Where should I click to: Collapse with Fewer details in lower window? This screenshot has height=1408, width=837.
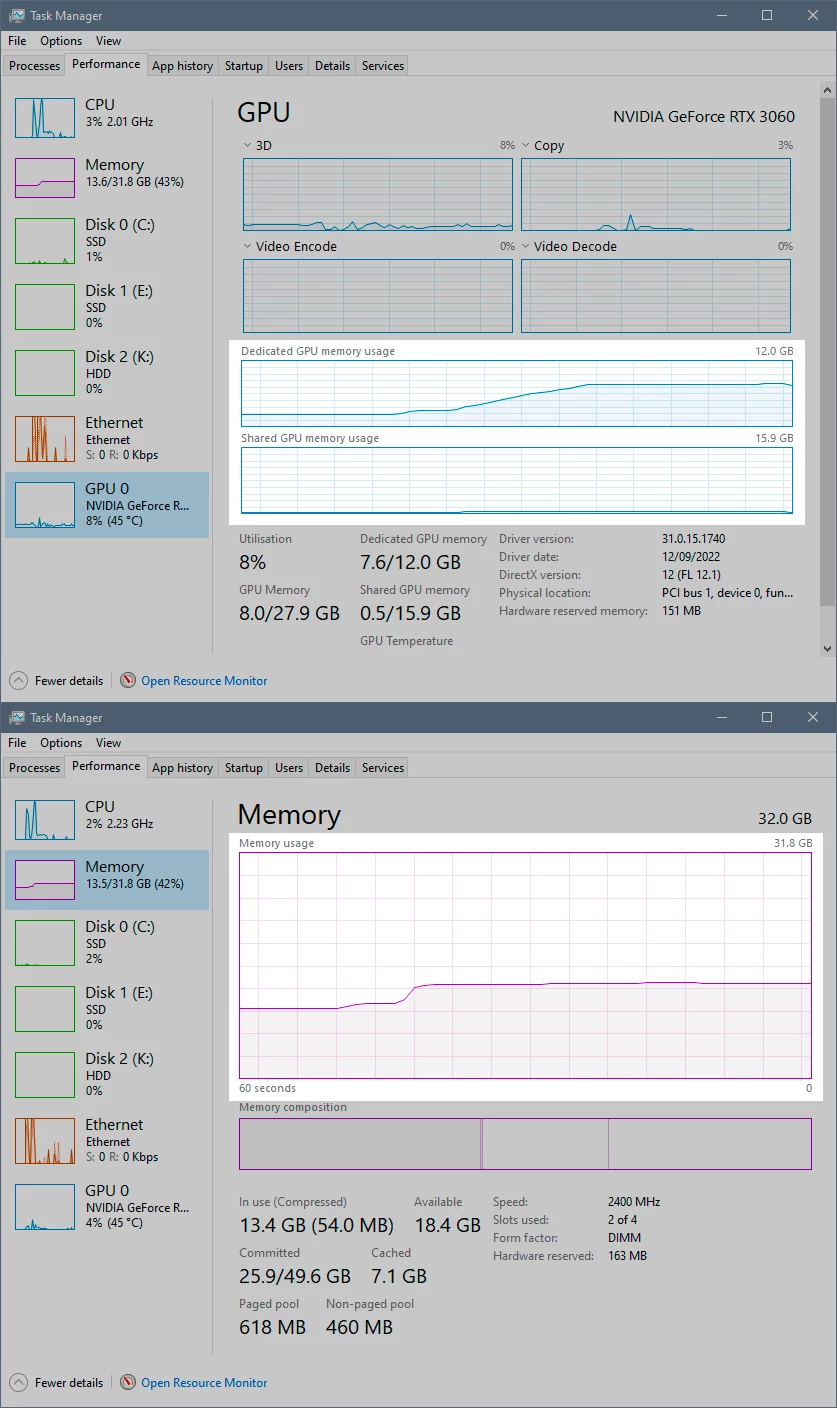pos(57,1383)
